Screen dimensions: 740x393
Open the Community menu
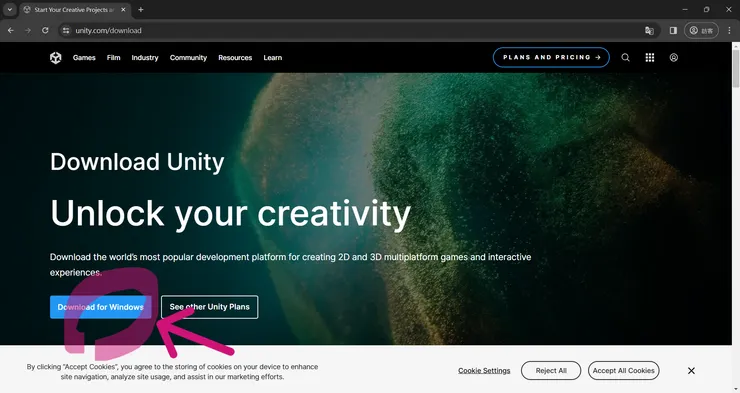click(x=188, y=58)
